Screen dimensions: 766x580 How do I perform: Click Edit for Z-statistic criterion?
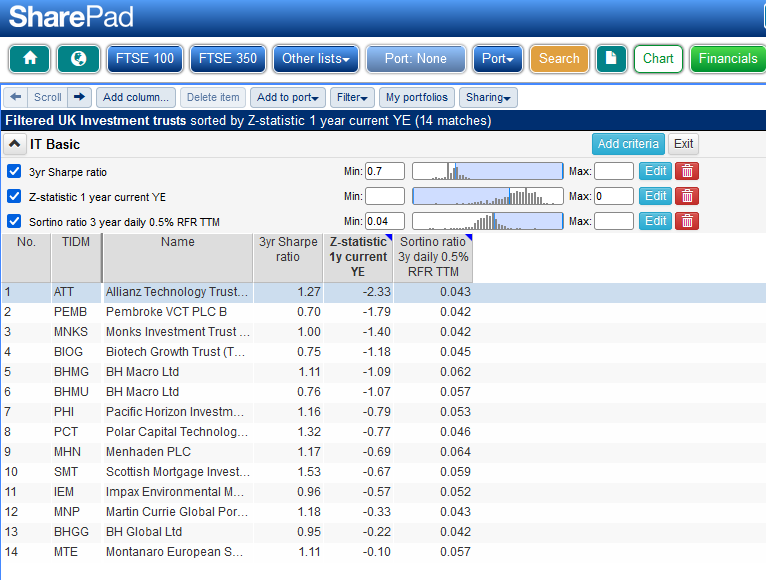655,196
